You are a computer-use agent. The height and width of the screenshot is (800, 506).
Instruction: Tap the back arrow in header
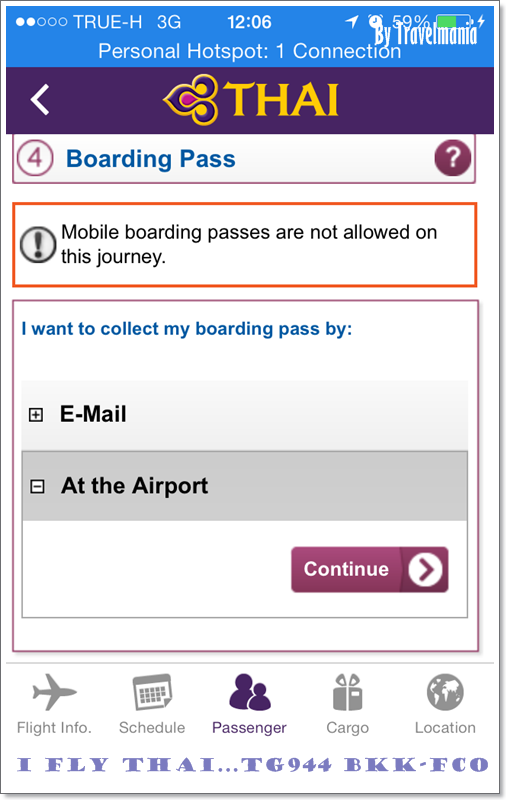coord(39,99)
